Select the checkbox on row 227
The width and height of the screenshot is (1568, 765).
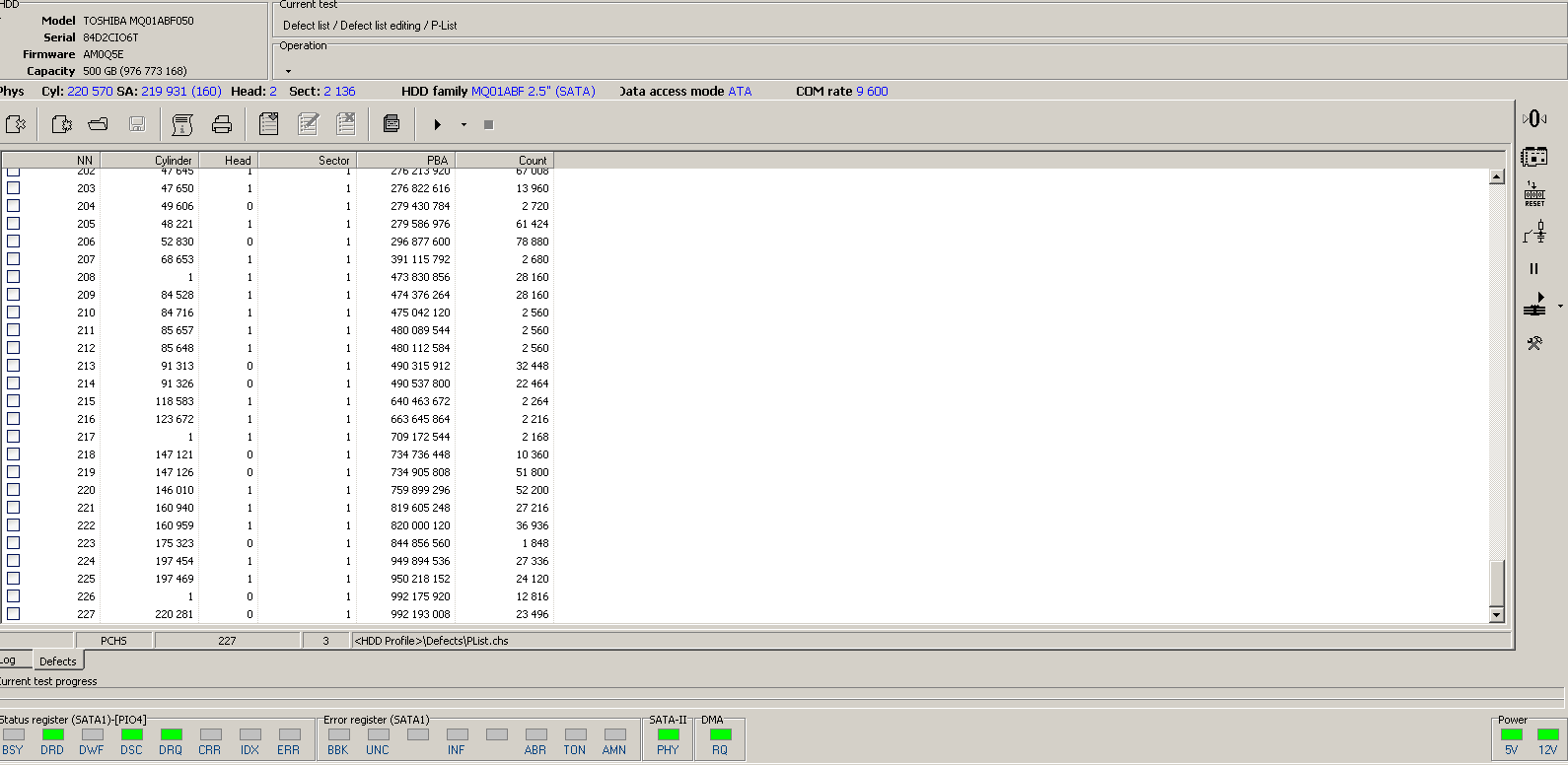click(14, 613)
